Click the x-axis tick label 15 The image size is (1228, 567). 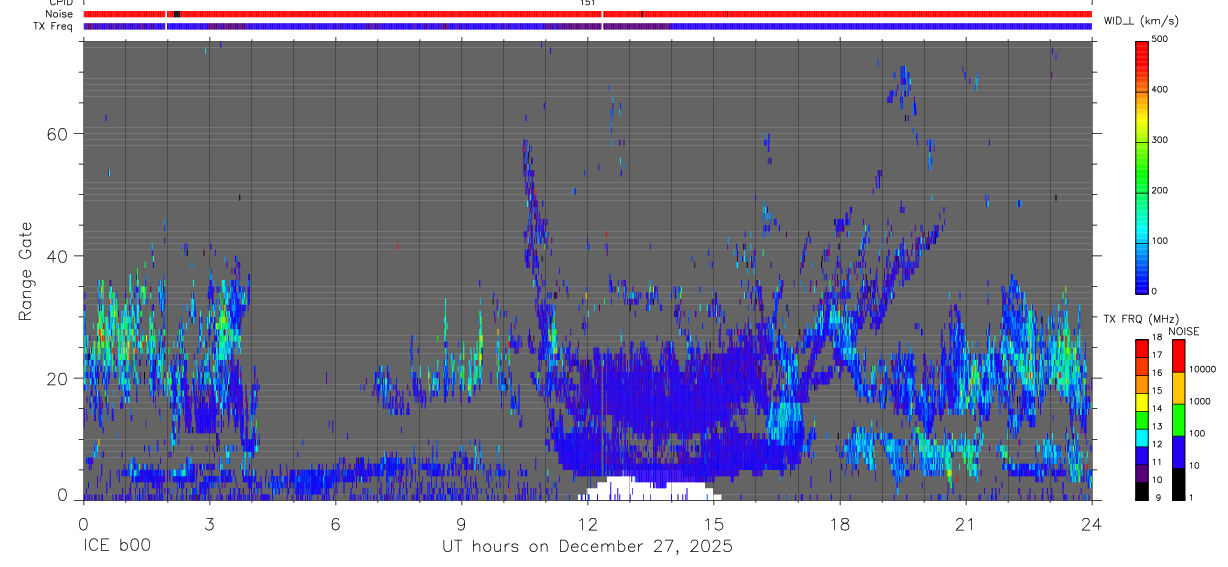[713, 523]
